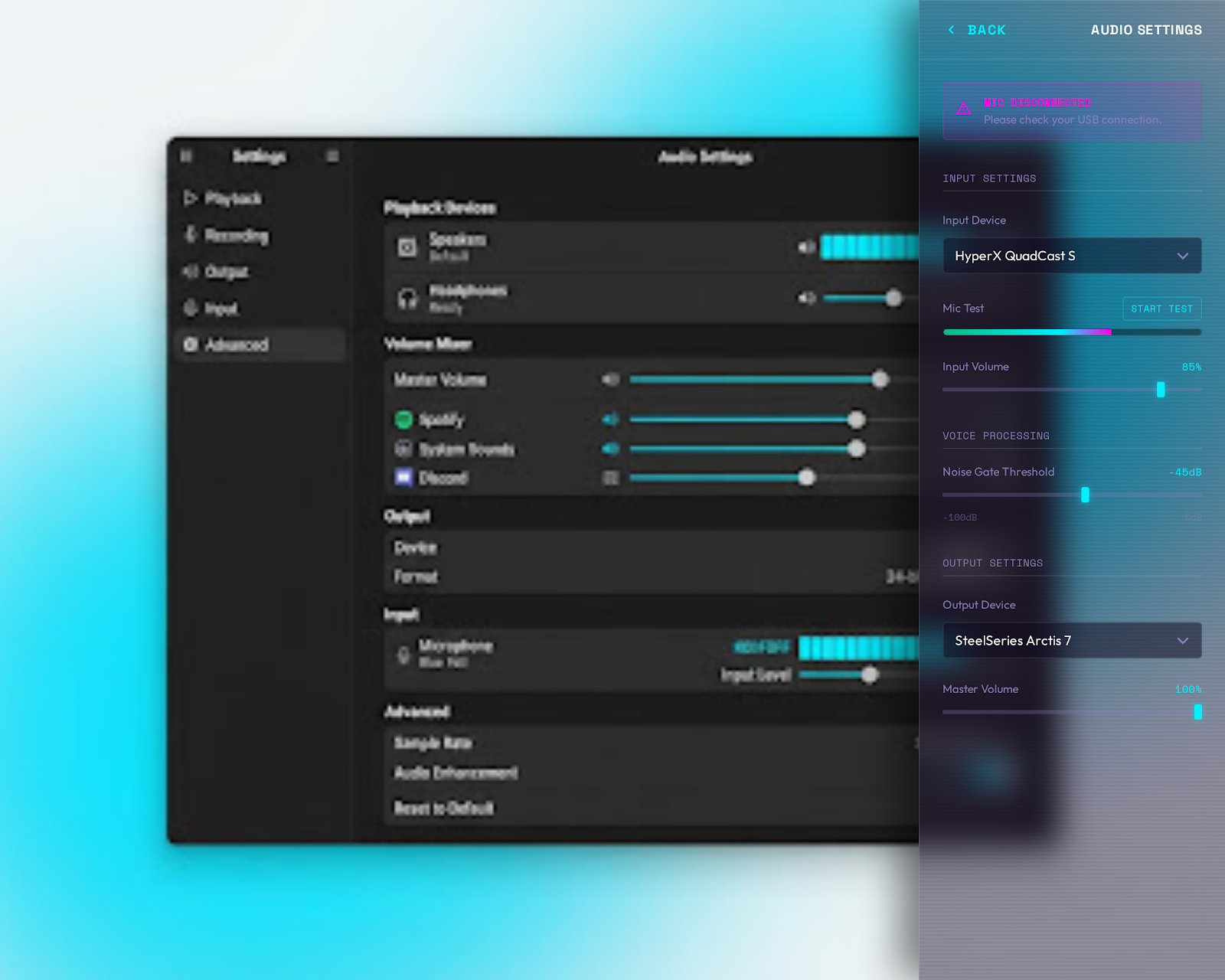
Task: Open the Input Device dropdown HyperX QuadCast S
Action: pyautogui.click(x=1072, y=256)
